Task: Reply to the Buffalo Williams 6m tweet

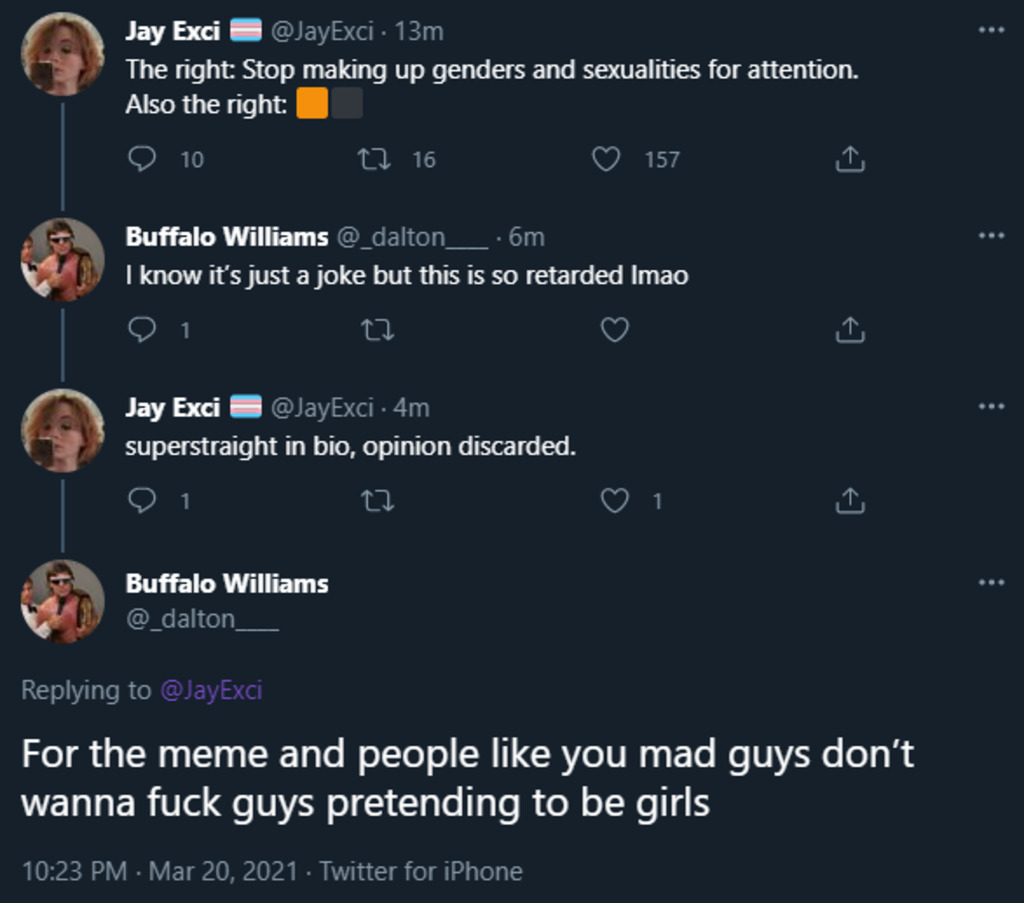Action: pos(143,330)
